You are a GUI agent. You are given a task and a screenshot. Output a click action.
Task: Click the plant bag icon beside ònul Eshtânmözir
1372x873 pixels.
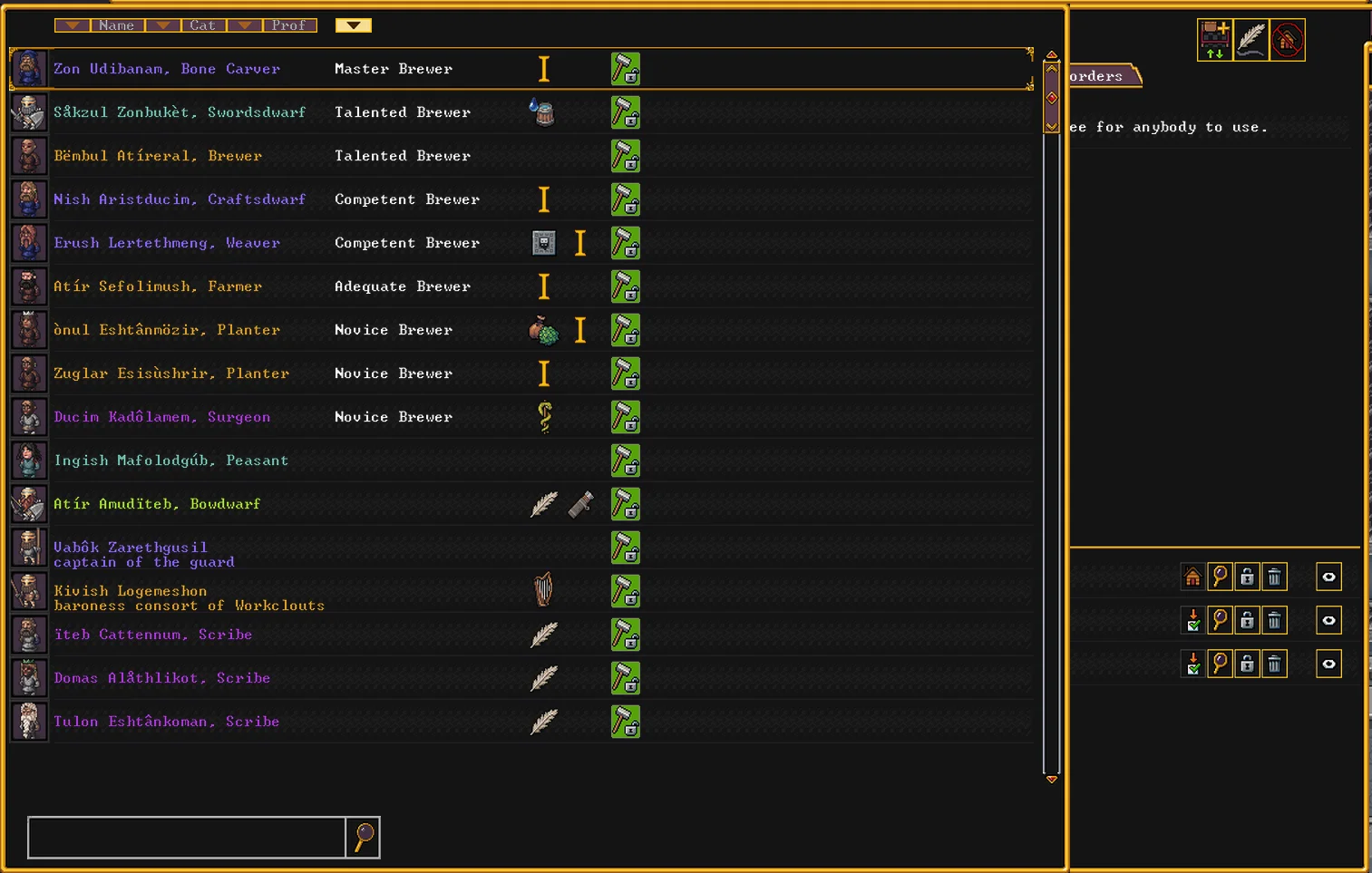tap(543, 330)
